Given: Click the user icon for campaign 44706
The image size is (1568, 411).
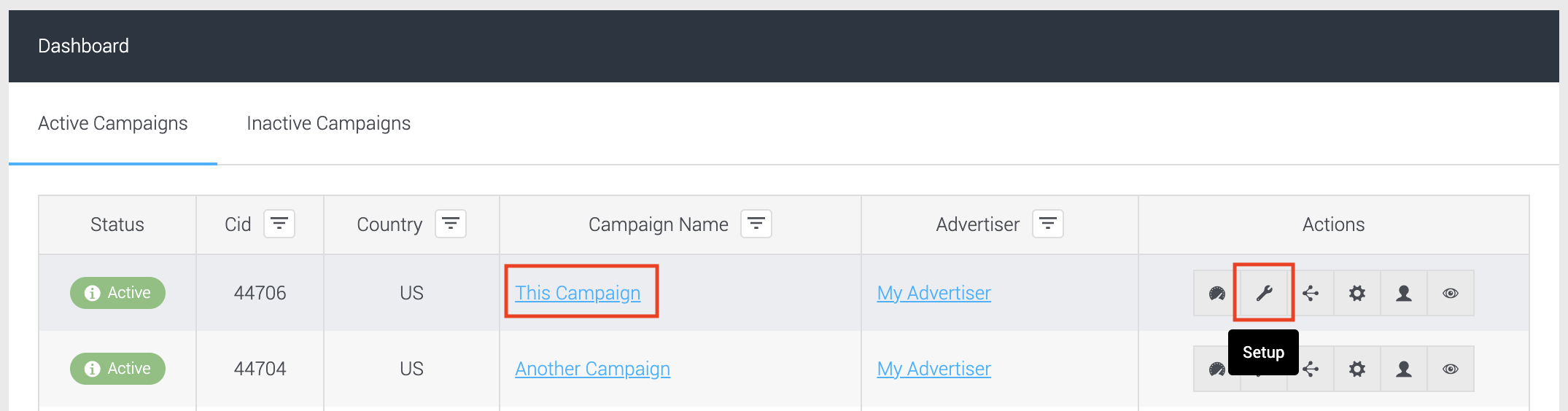Looking at the screenshot, I should 1404,293.
